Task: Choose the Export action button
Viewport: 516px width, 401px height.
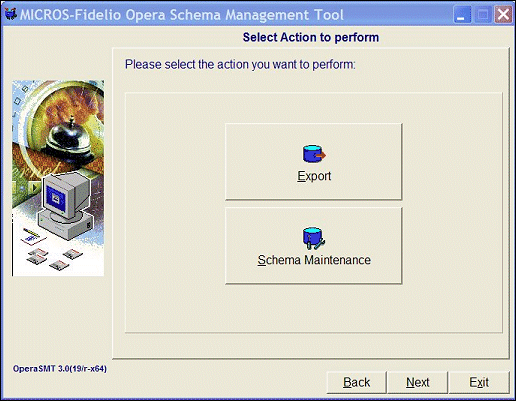Action: [x=314, y=162]
